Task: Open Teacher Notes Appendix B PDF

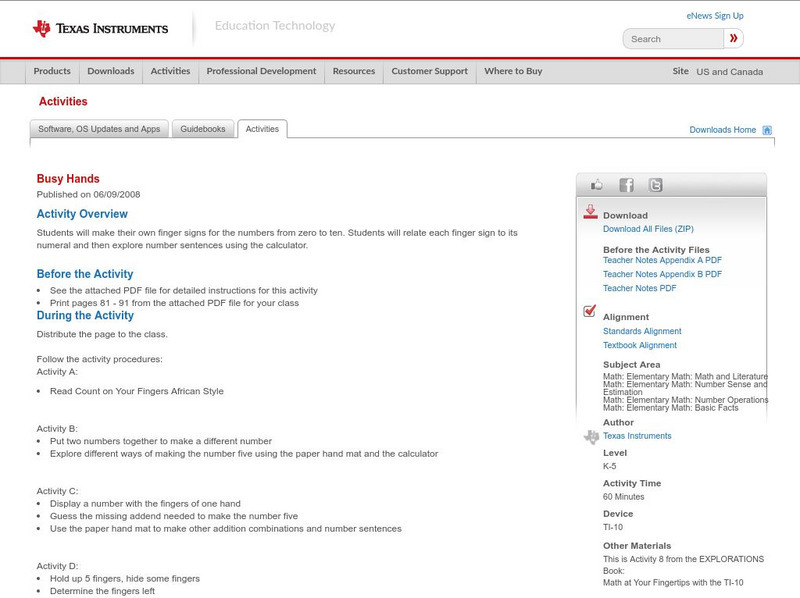Action: [662, 274]
